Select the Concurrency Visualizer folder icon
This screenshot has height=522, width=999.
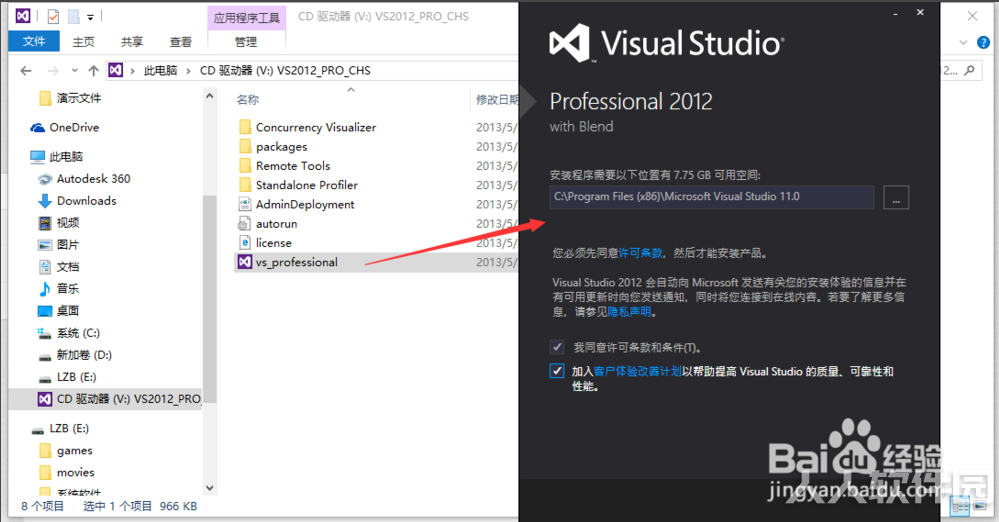(x=245, y=127)
